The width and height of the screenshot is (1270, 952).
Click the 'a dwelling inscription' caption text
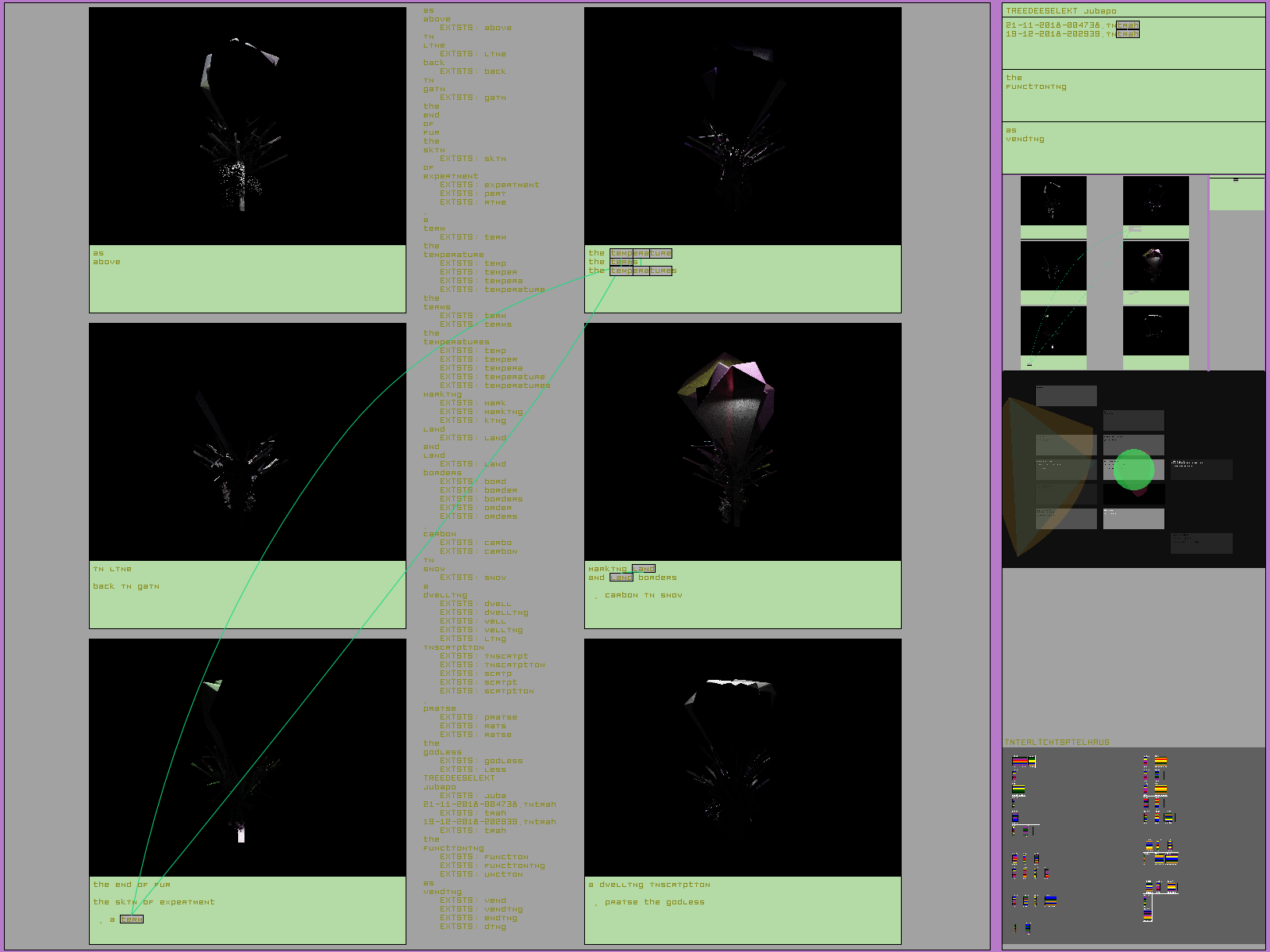tap(649, 885)
